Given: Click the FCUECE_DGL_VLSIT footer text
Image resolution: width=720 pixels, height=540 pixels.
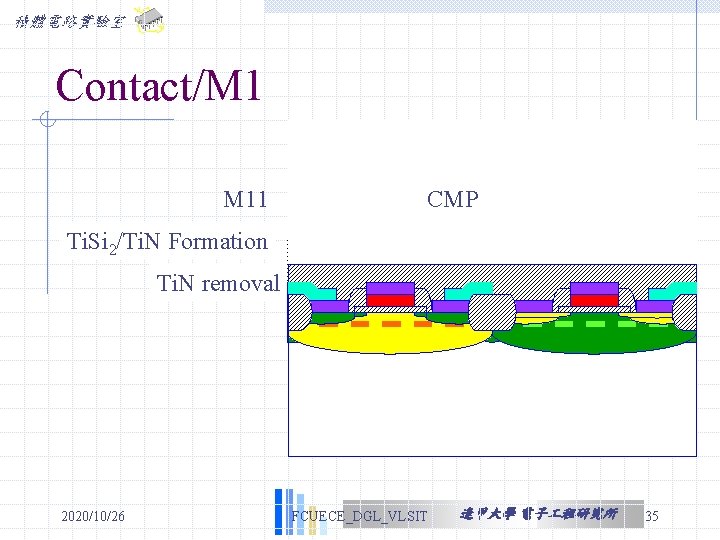Looking at the screenshot, I should point(360,516).
